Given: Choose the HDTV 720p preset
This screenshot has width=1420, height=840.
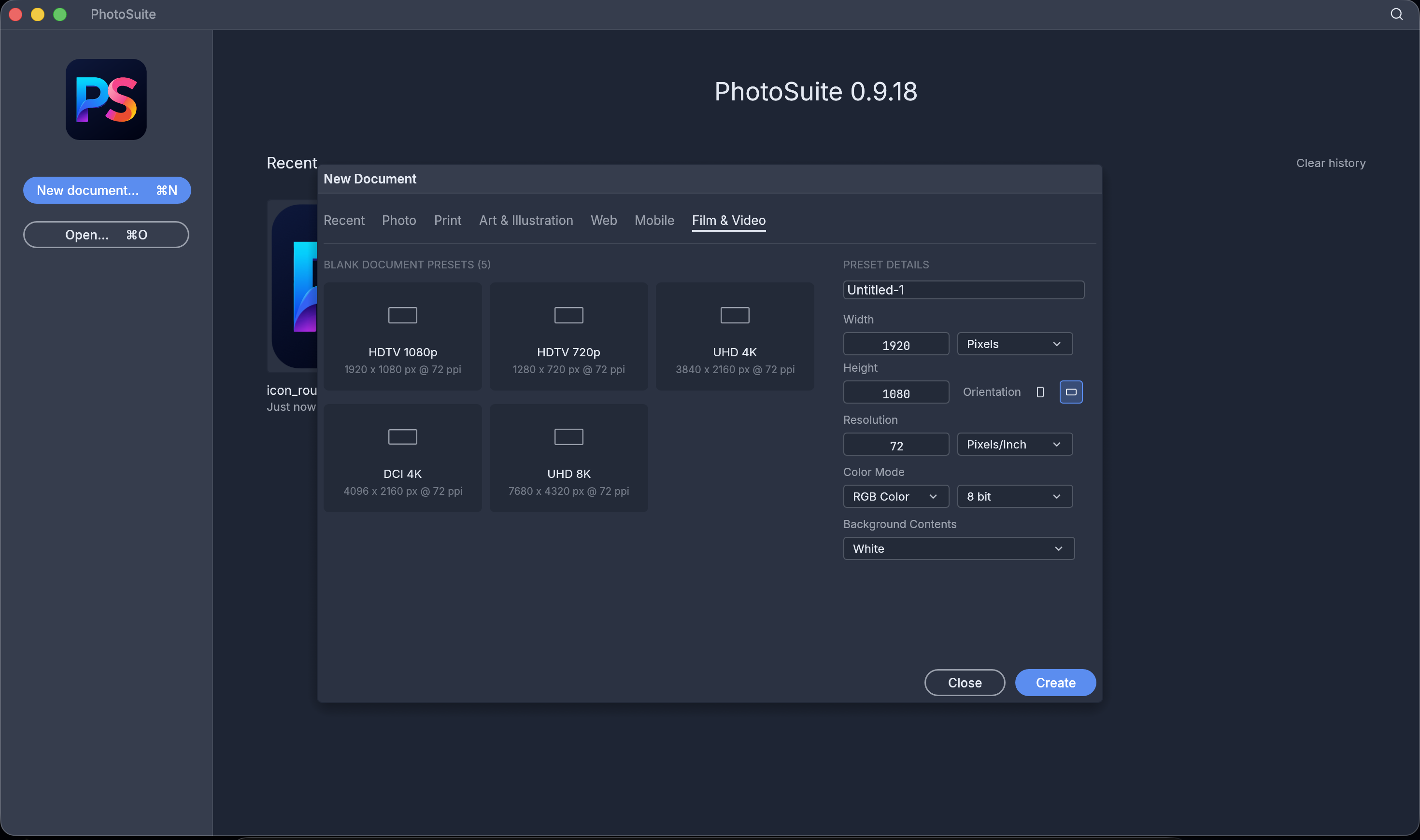Looking at the screenshot, I should click(568, 336).
